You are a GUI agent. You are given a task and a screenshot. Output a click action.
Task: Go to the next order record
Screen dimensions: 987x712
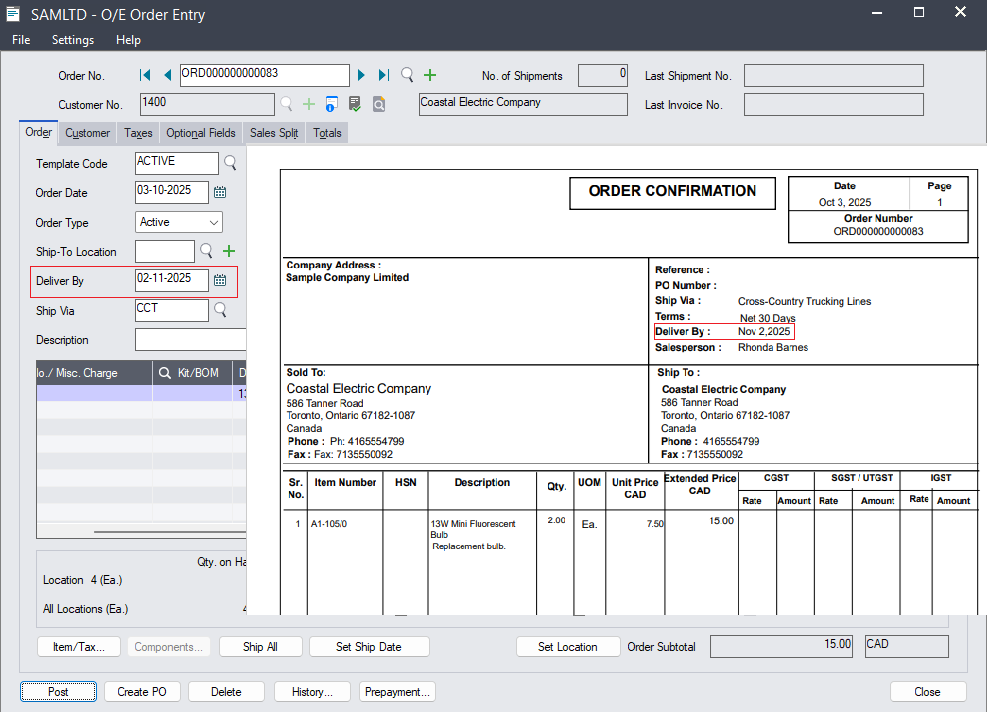tap(362, 75)
